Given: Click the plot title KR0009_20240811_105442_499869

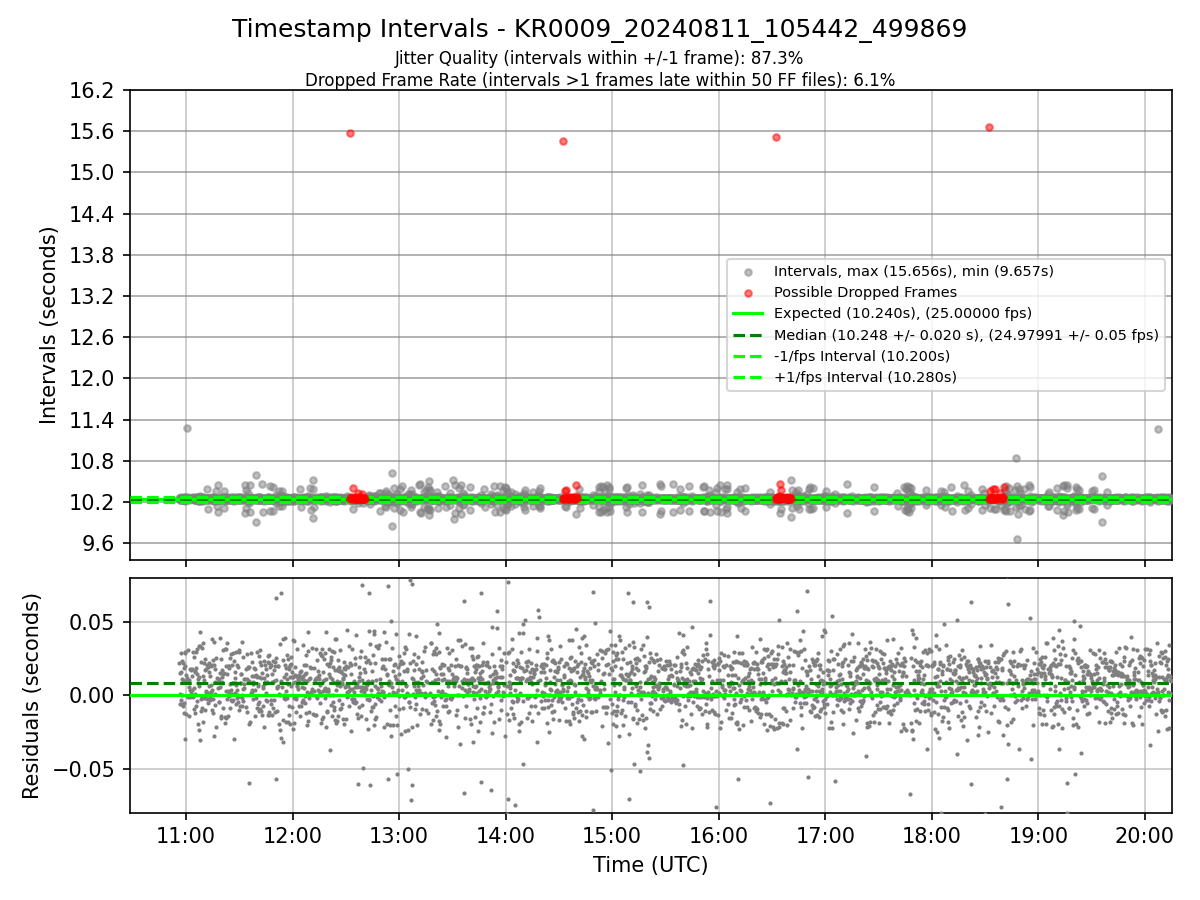Looking at the screenshot, I should point(599,29).
